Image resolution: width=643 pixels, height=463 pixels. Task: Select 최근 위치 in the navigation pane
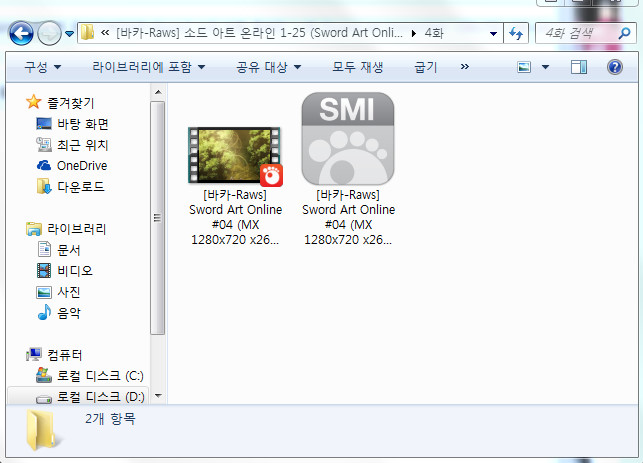[x=83, y=145]
